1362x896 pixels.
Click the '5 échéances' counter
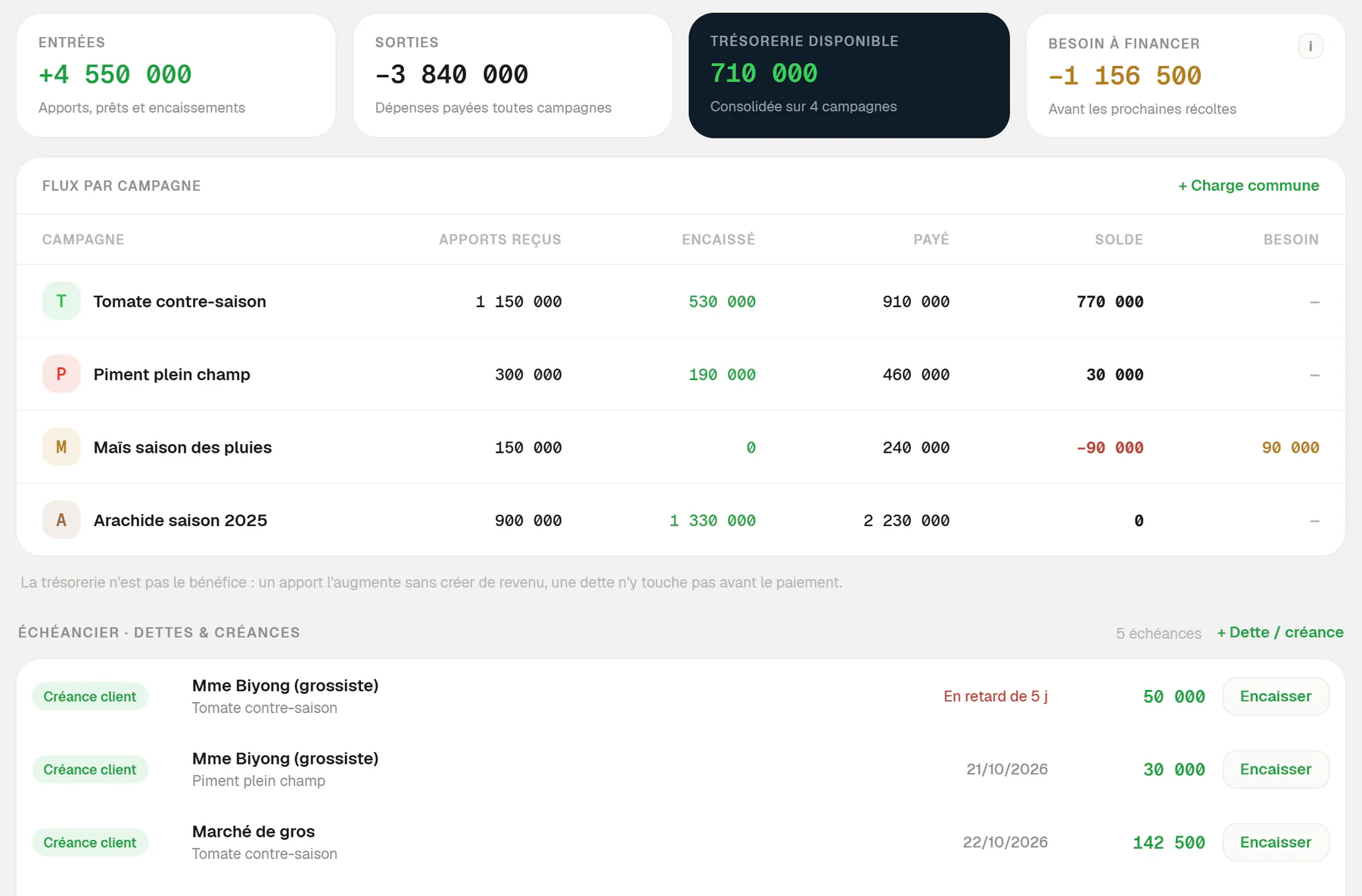(x=1158, y=633)
